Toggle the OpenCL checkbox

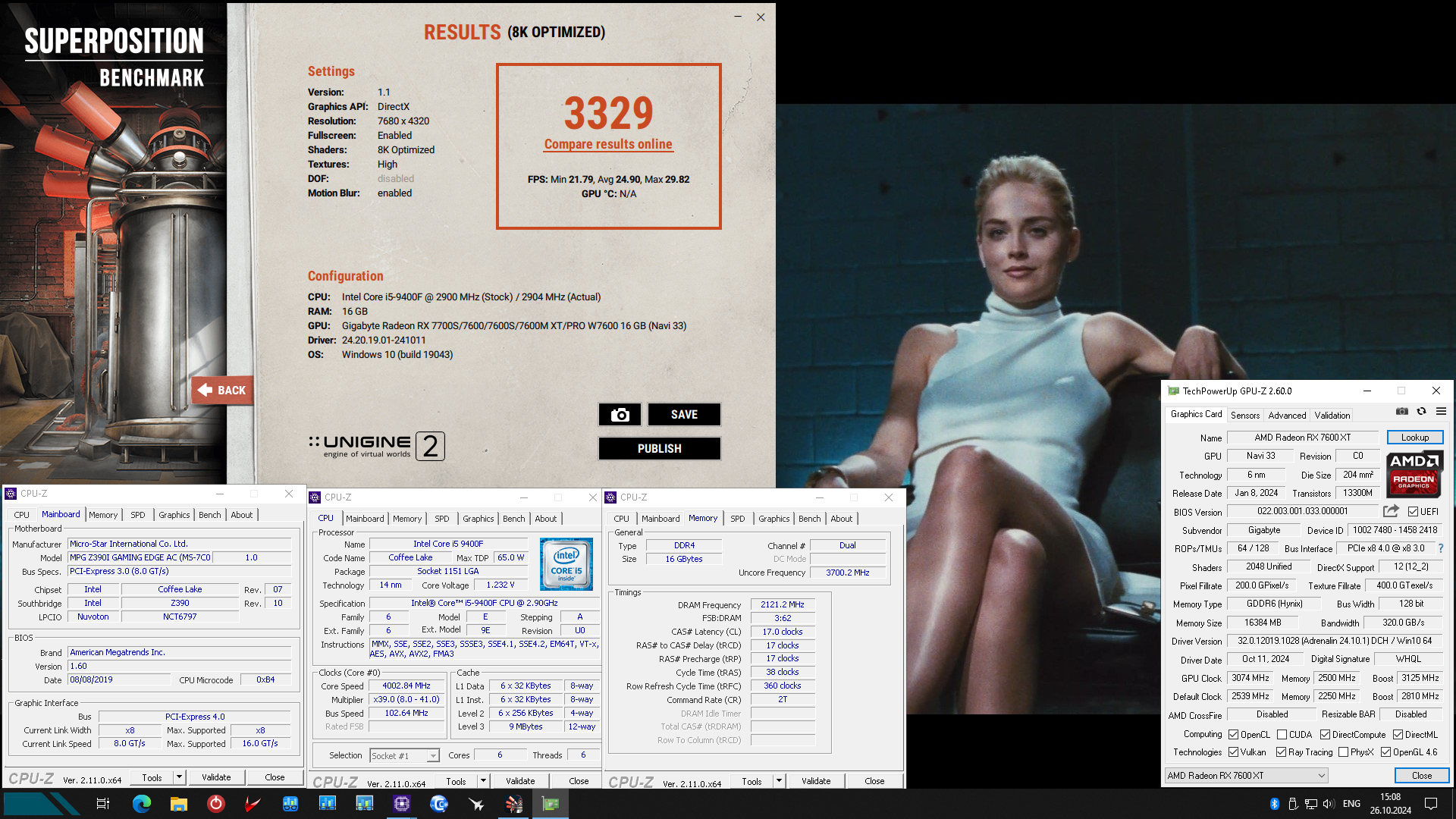[1234, 735]
